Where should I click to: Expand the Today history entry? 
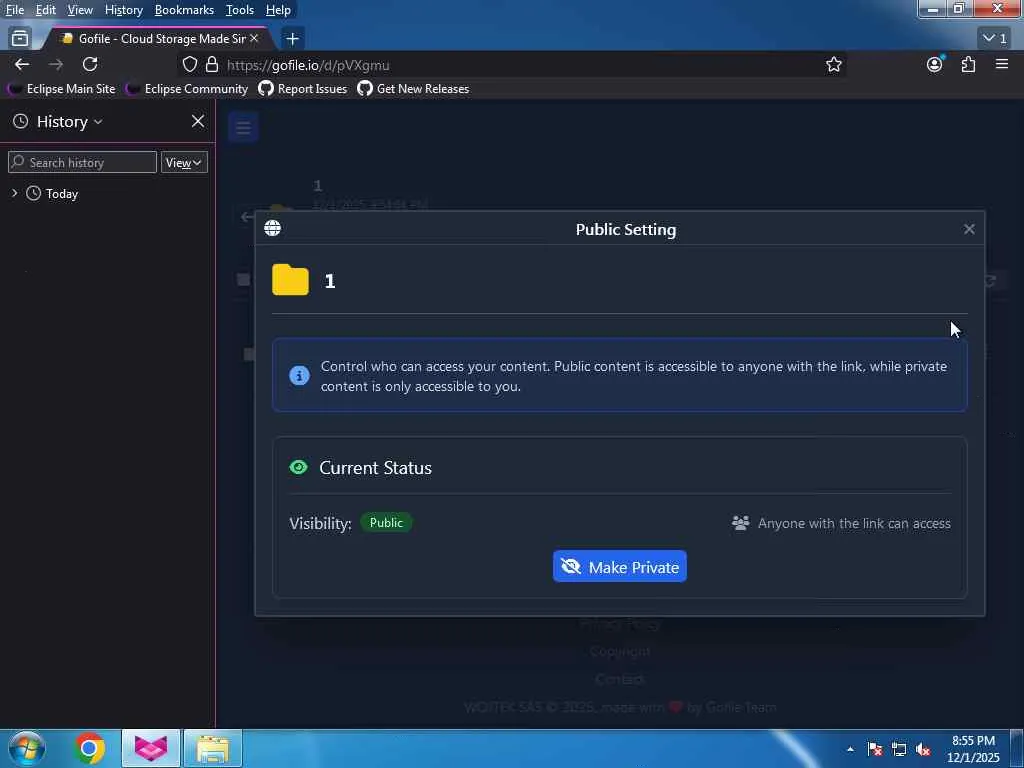(x=14, y=193)
